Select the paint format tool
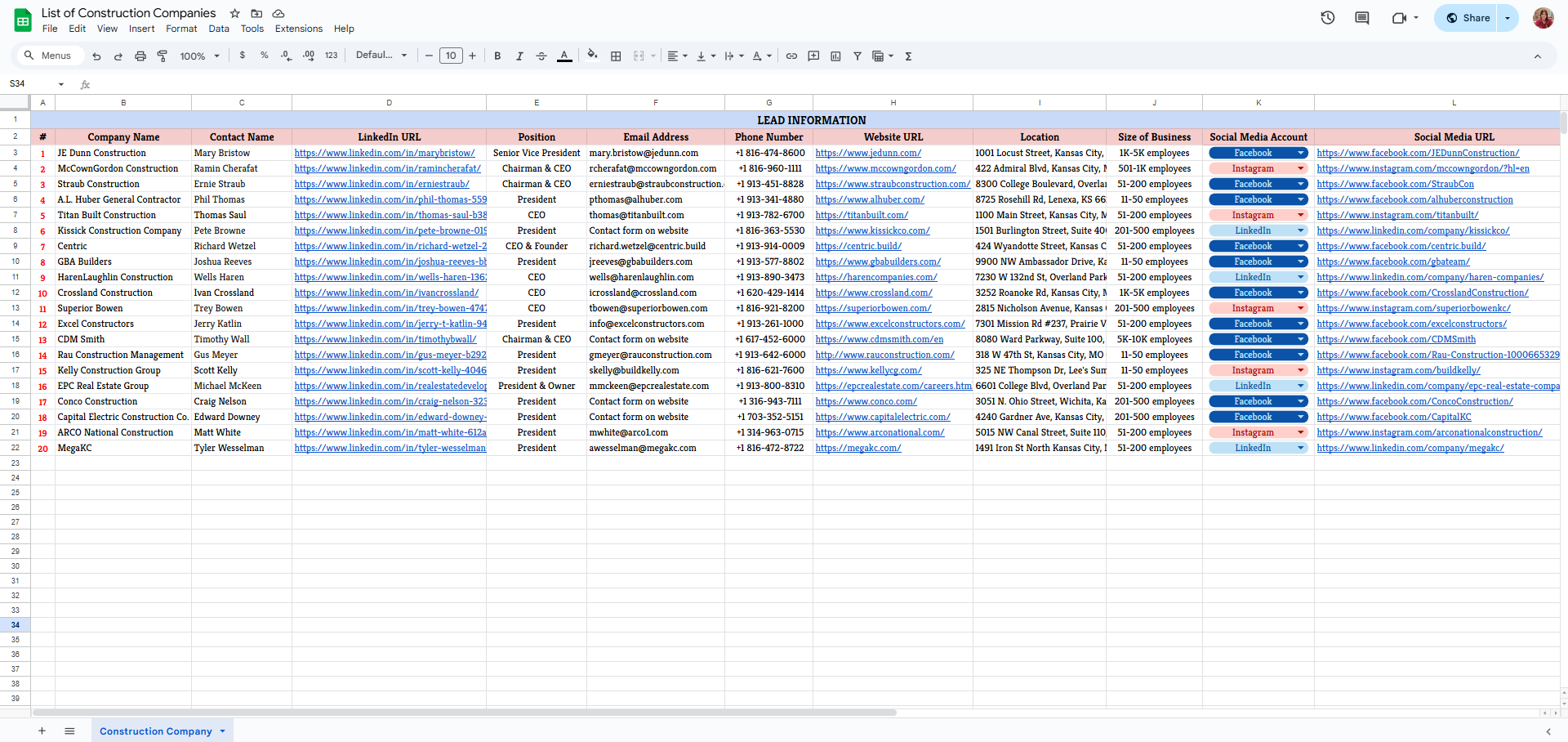 tap(163, 56)
